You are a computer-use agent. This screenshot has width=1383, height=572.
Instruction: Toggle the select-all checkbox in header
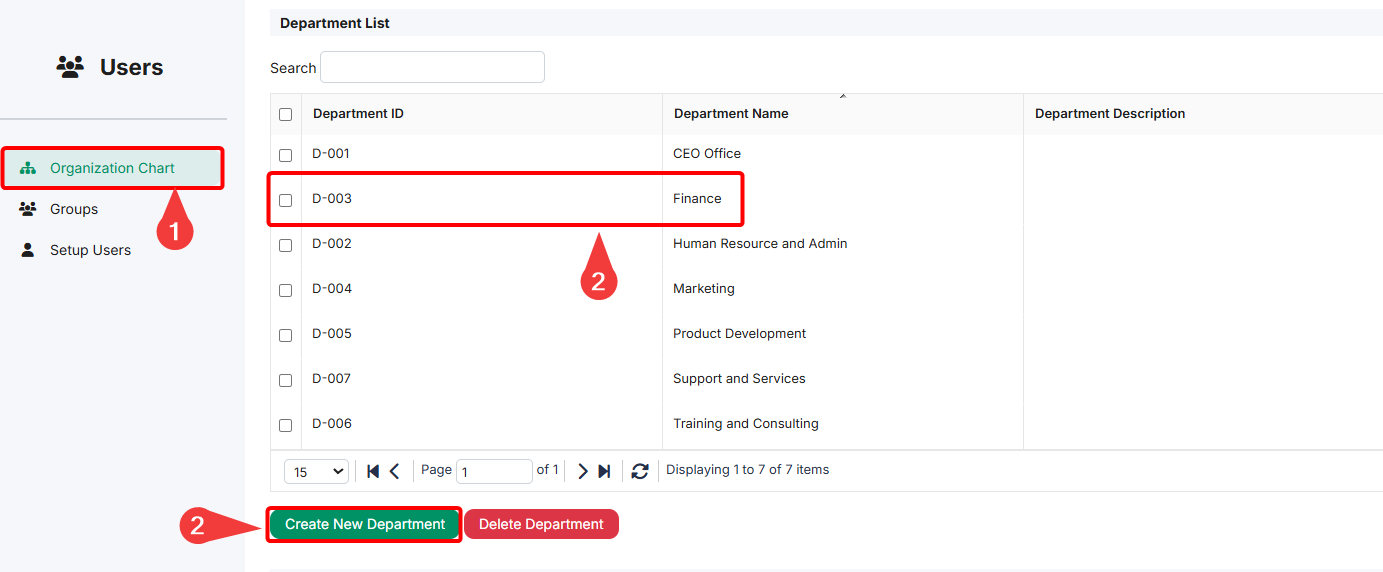285,114
